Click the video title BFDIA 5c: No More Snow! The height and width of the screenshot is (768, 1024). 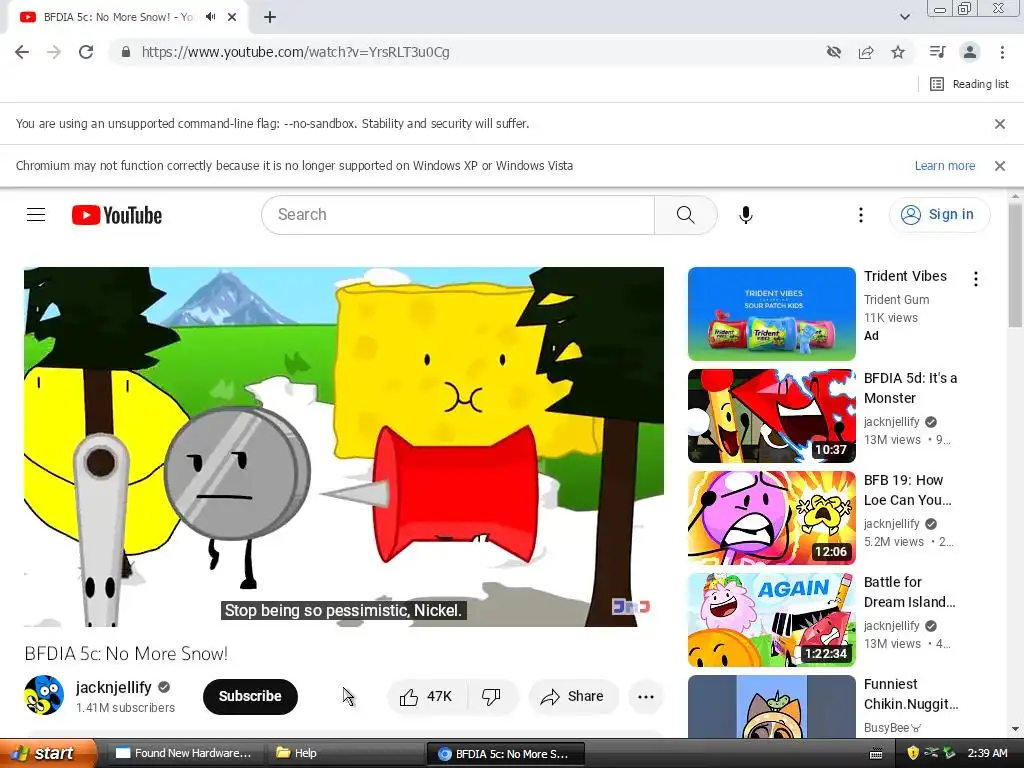tap(126, 654)
